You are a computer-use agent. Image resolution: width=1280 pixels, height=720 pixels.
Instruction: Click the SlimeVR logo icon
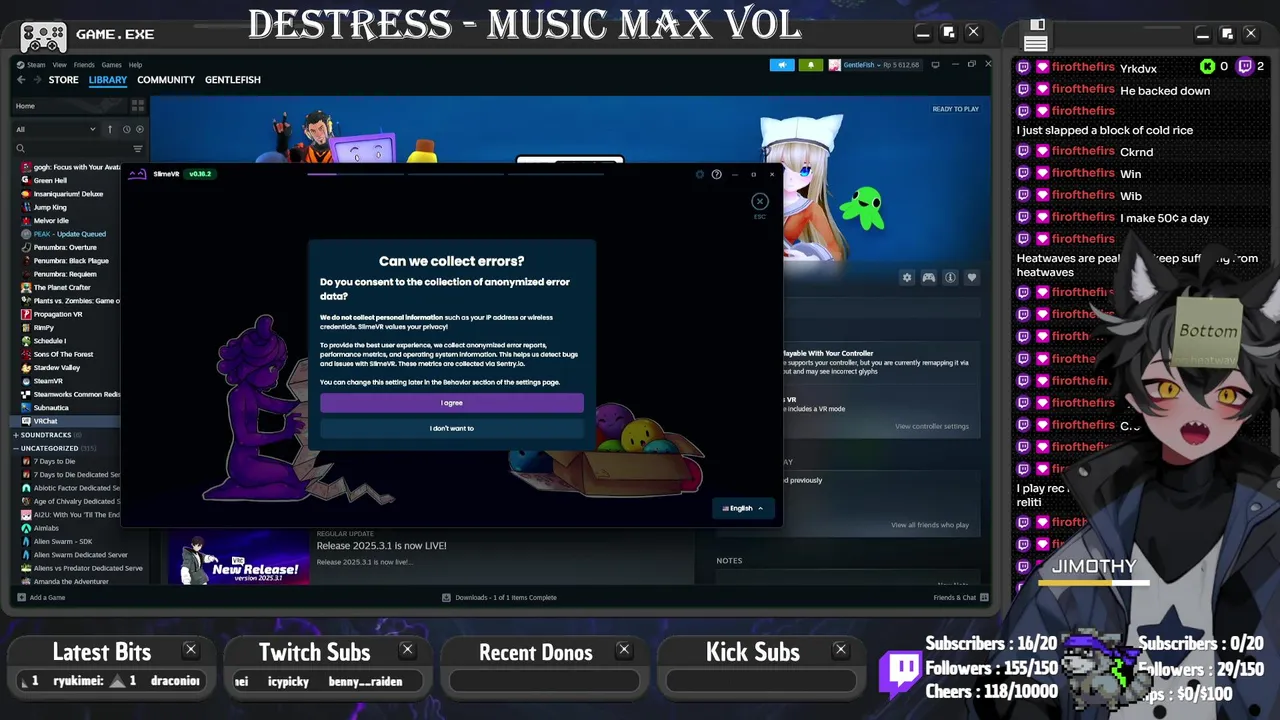coord(137,174)
